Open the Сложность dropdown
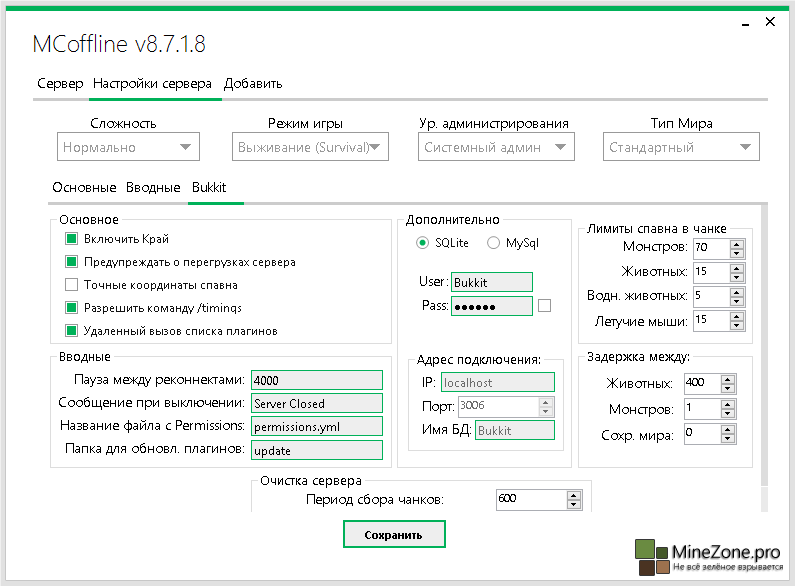795x586 pixels. (128, 147)
